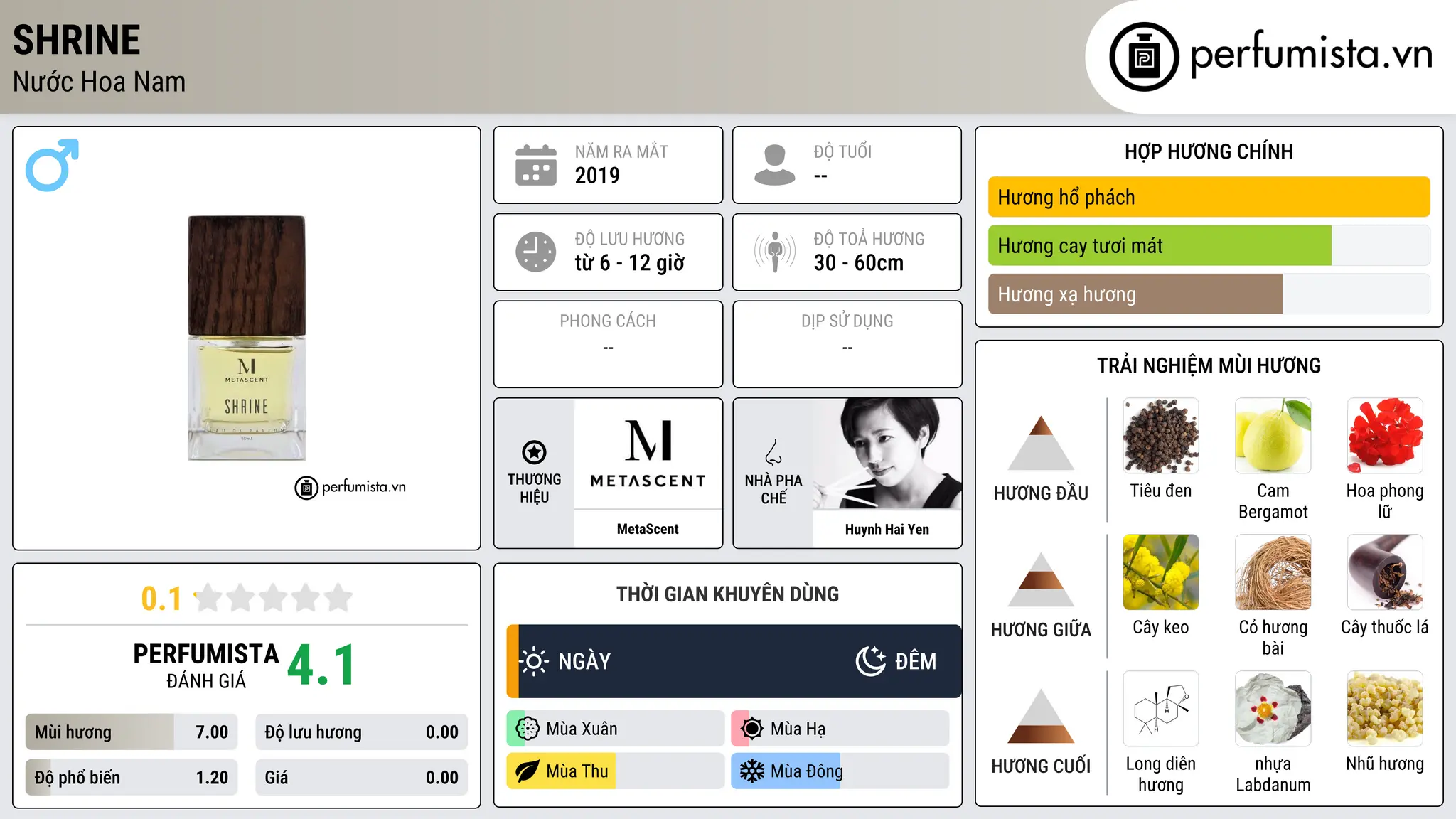Click the Huynh Hai Yen perfumer name
This screenshot has width=1456, height=819.
[887, 530]
